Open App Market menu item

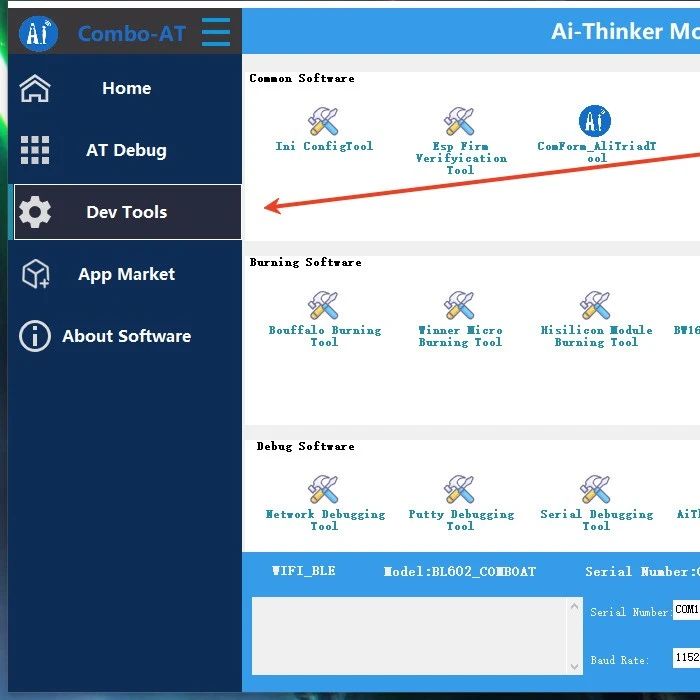125,274
